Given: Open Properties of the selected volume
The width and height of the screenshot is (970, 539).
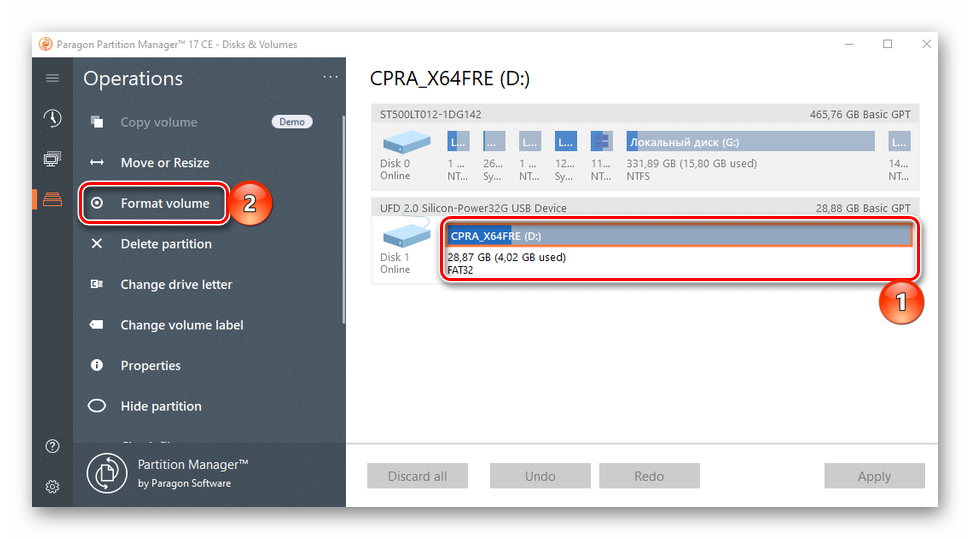Looking at the screenshot, I should click(x=150, y=366).
